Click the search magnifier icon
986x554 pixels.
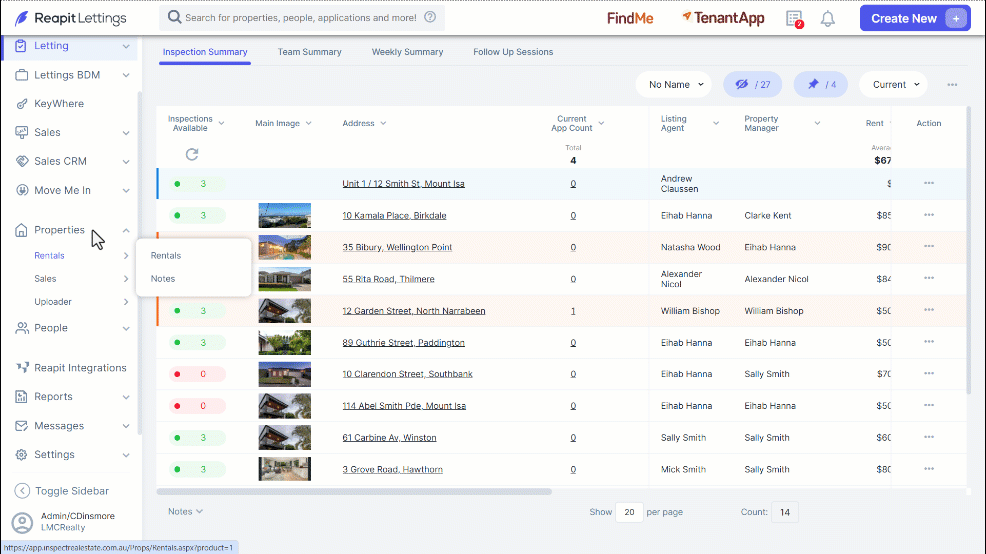pos(174,17)
